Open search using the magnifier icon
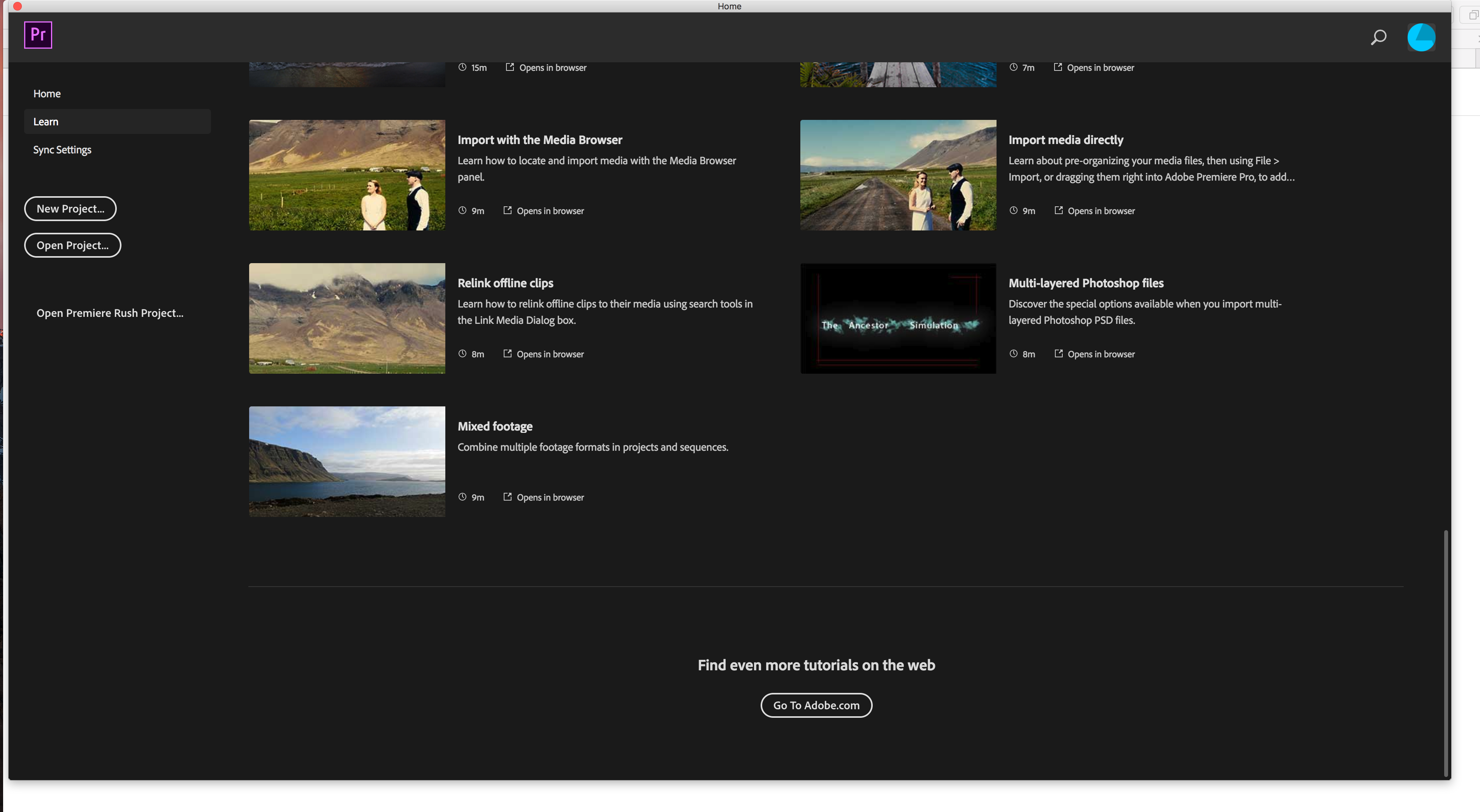Viewport: 1480px width, 812px height. pyautogui.click(x=1378, y=37)
